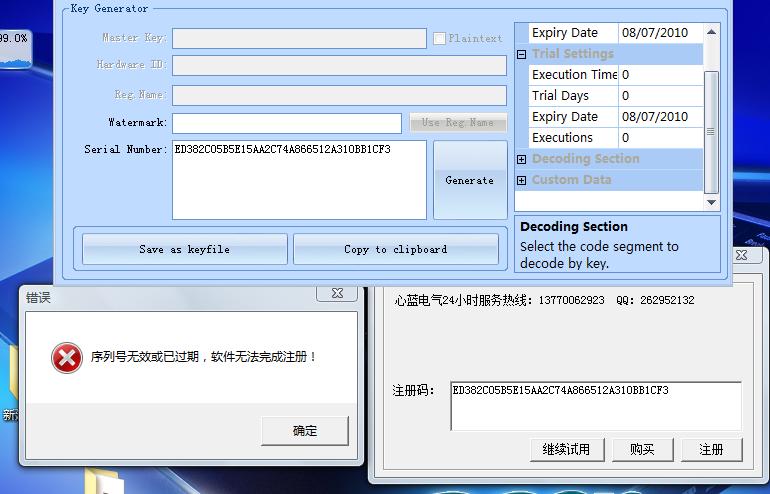Toggle the Plaintext checkbox
This screenshot has width=770, height=494.
tap(439, 38)
